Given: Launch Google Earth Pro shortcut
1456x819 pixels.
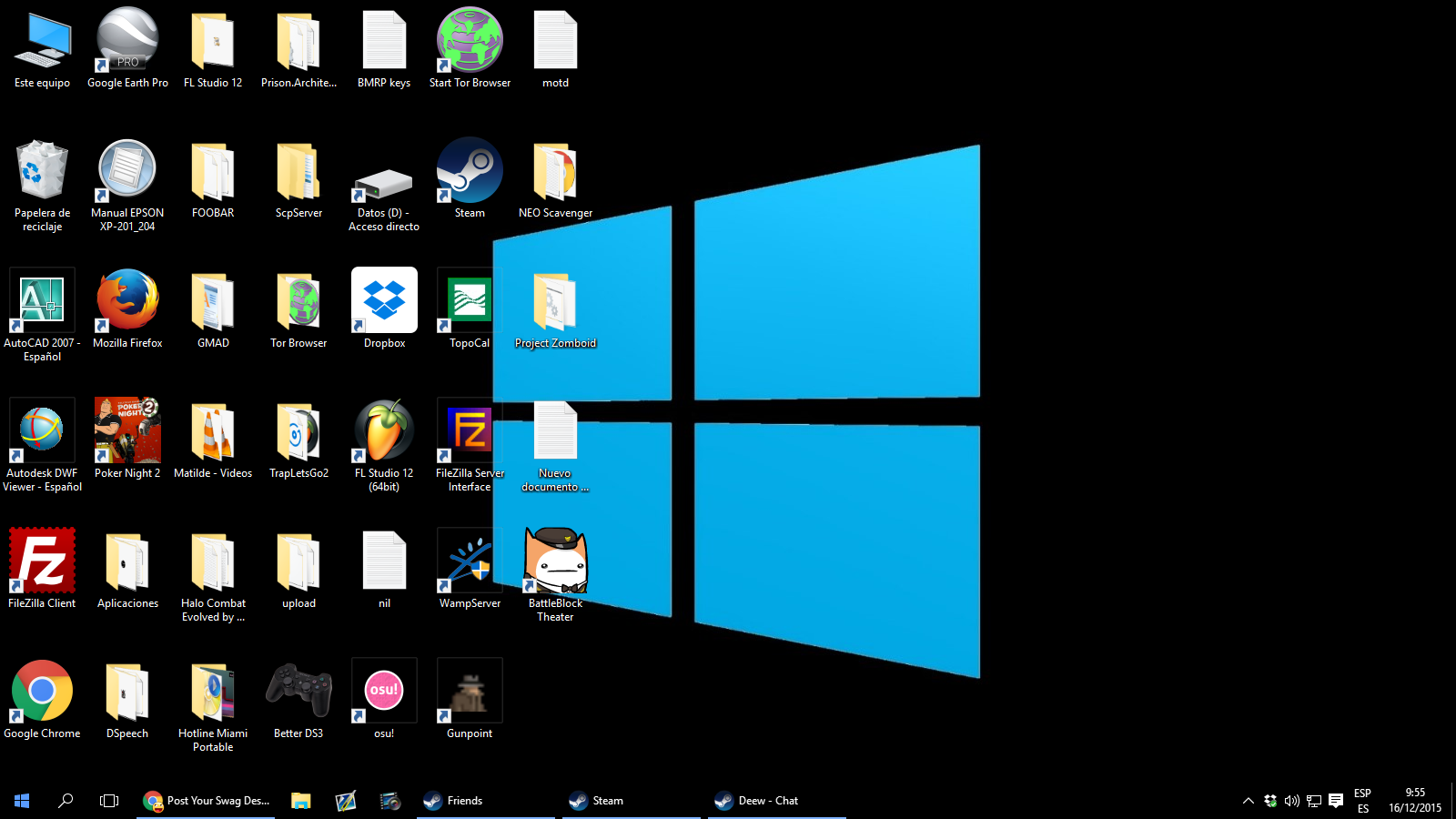Looking at the screenshot, I should pyautogui.click(x=127, y=49).
